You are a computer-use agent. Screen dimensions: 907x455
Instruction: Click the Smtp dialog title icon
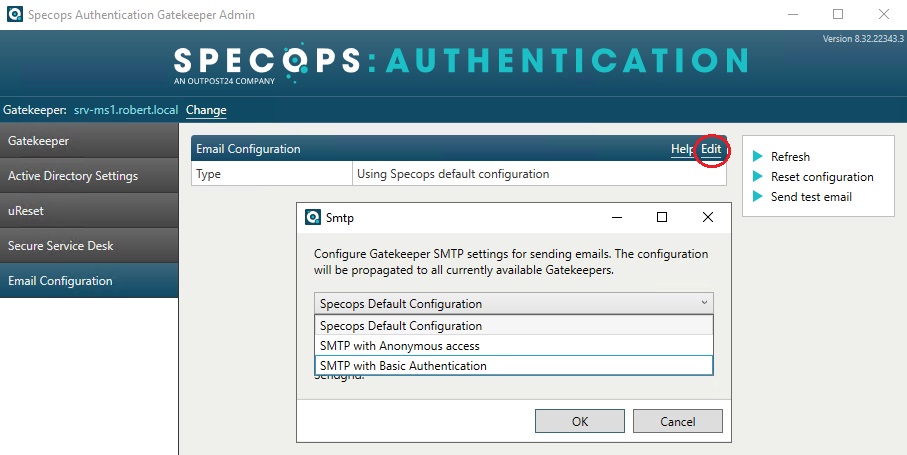click(313, 217)
